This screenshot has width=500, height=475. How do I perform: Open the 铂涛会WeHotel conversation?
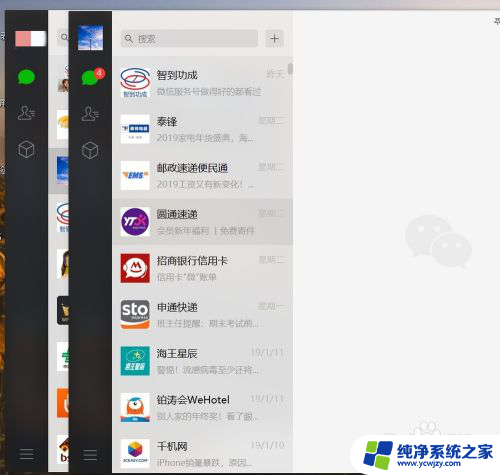coord(202,407)
